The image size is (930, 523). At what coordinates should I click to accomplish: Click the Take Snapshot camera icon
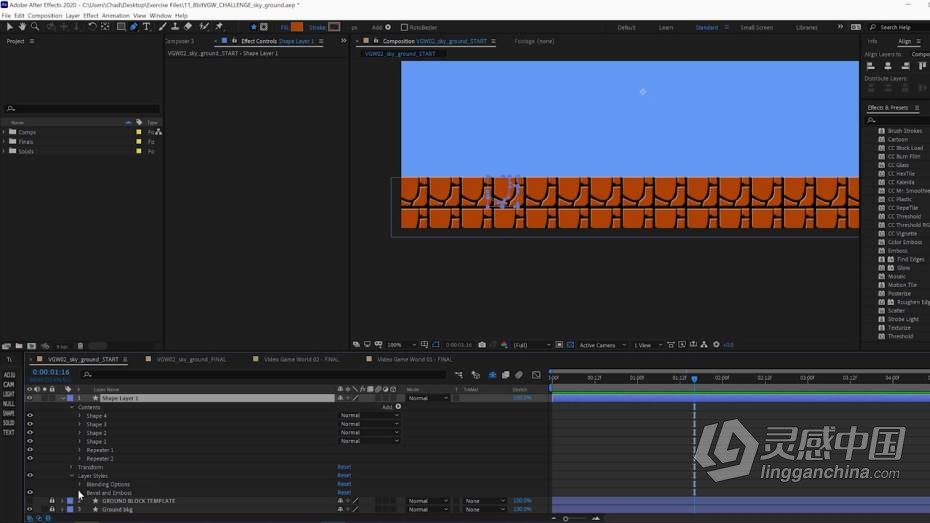pos(482,345)
